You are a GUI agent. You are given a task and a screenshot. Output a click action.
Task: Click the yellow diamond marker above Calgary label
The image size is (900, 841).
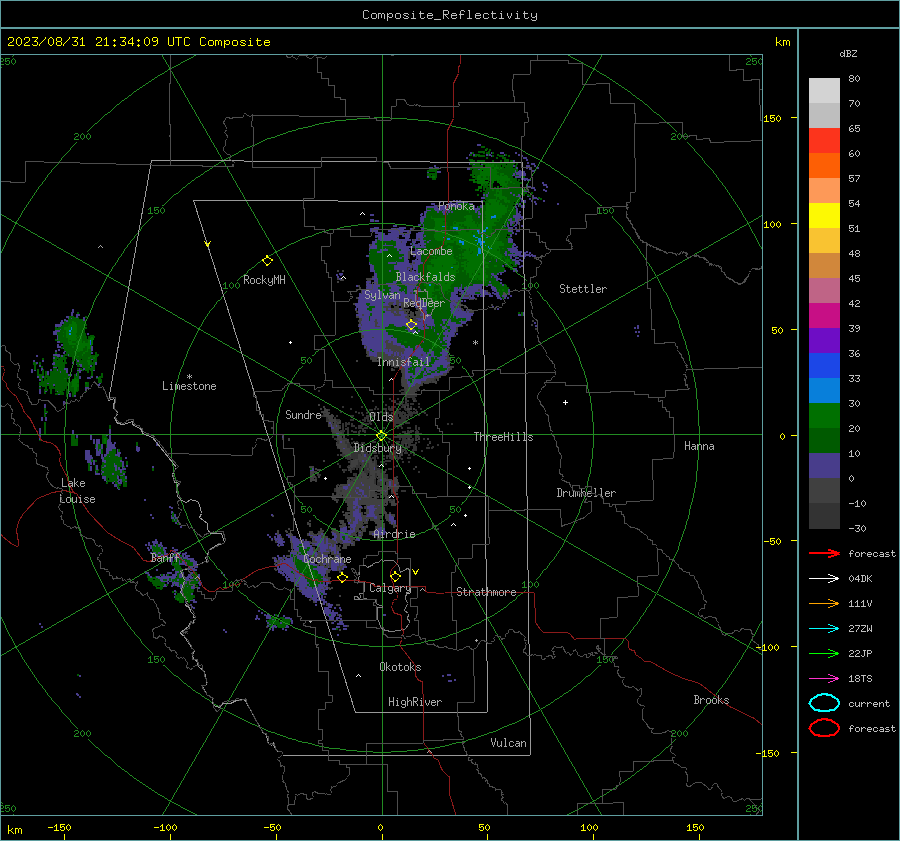click(395, 576)
